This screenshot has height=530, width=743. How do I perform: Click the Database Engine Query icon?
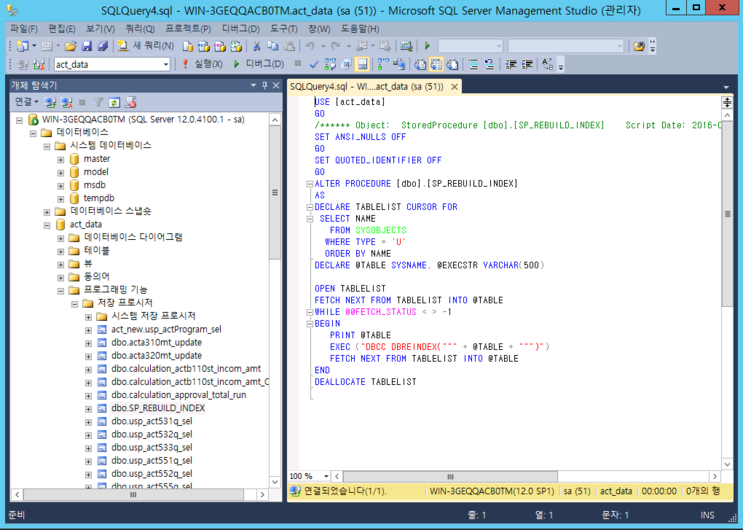[188, 46]
